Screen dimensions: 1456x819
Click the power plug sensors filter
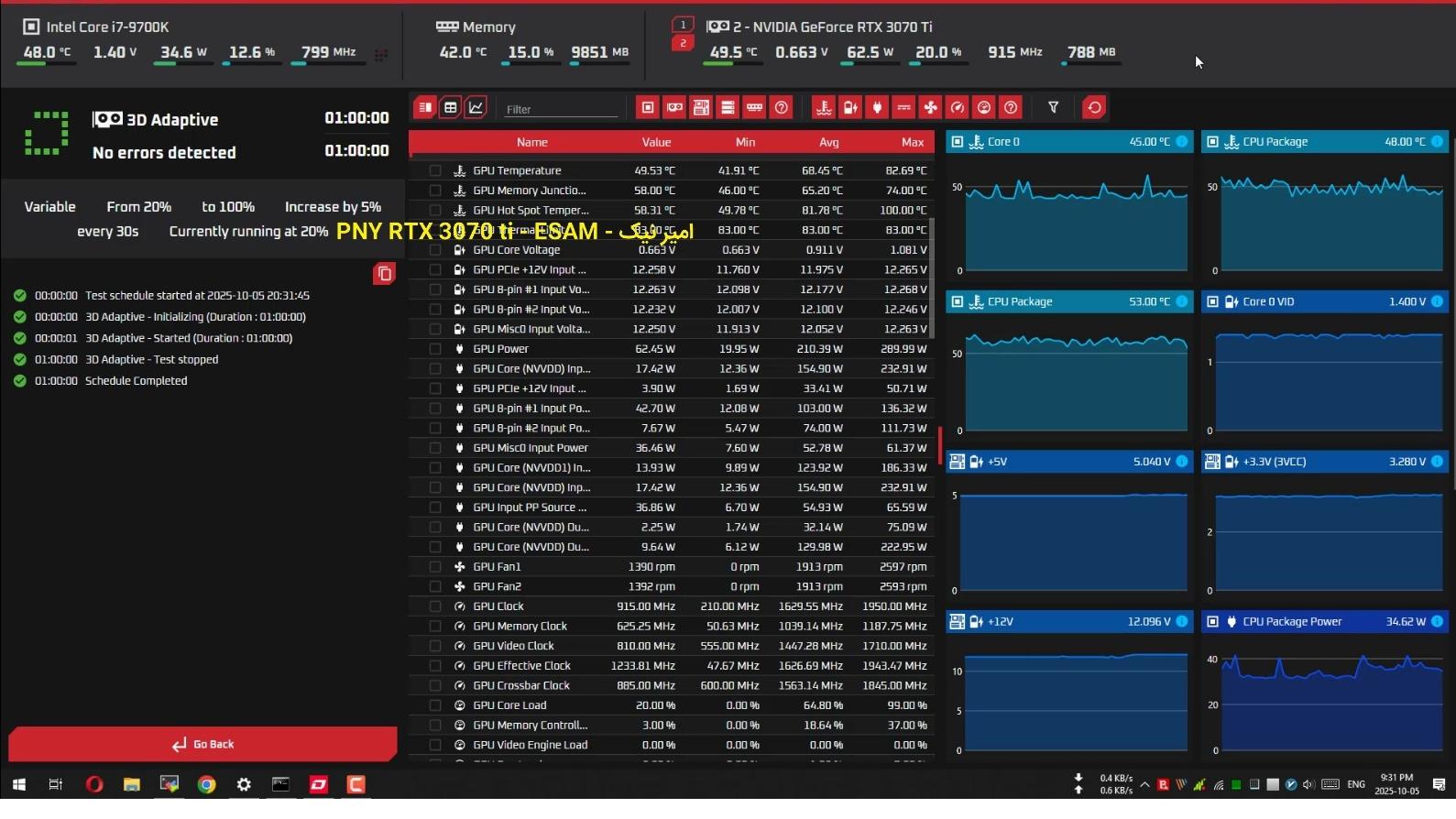pyautogui.click(x=877, y=108)
